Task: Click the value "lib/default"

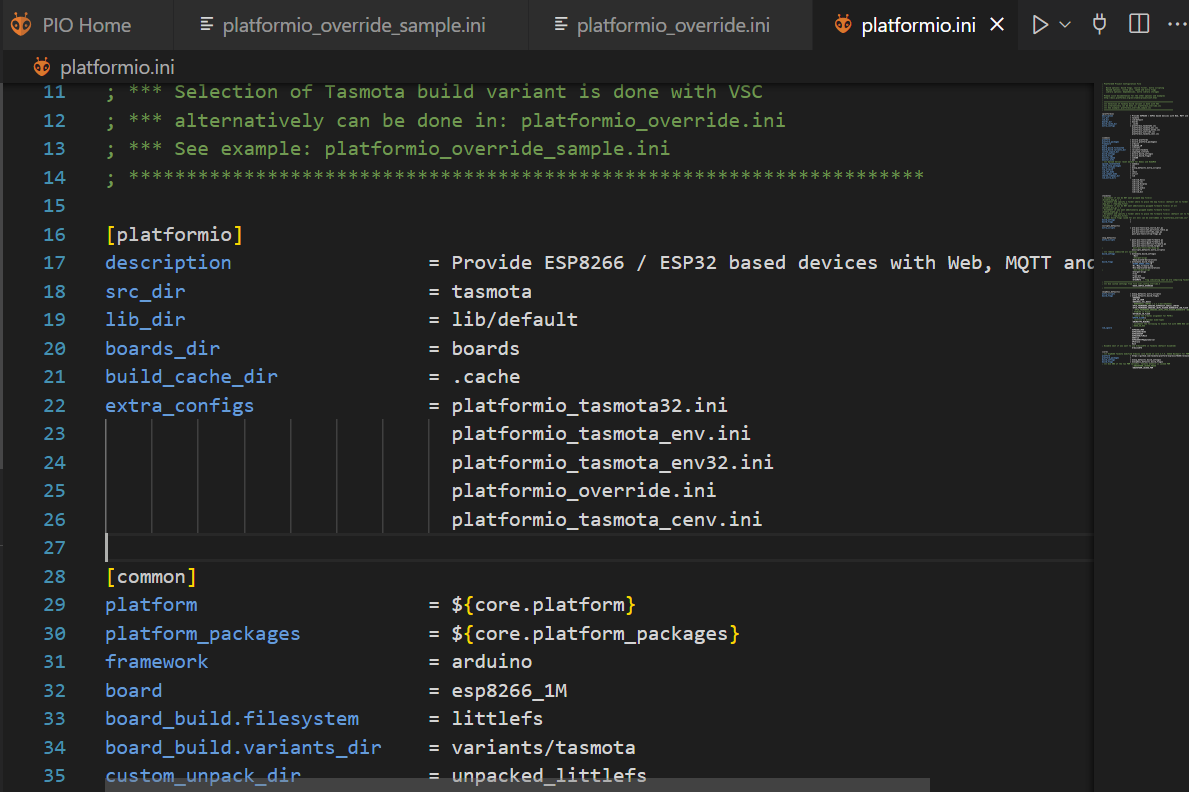Action: point(515,319)
